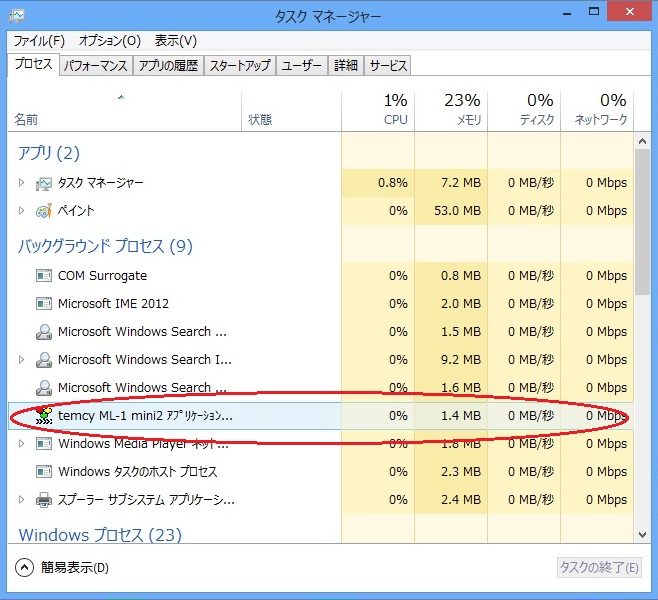Expand the スプーラー サブシステム row
The height and width of the screenshot is (600, 658).
(x=21, y=500)
